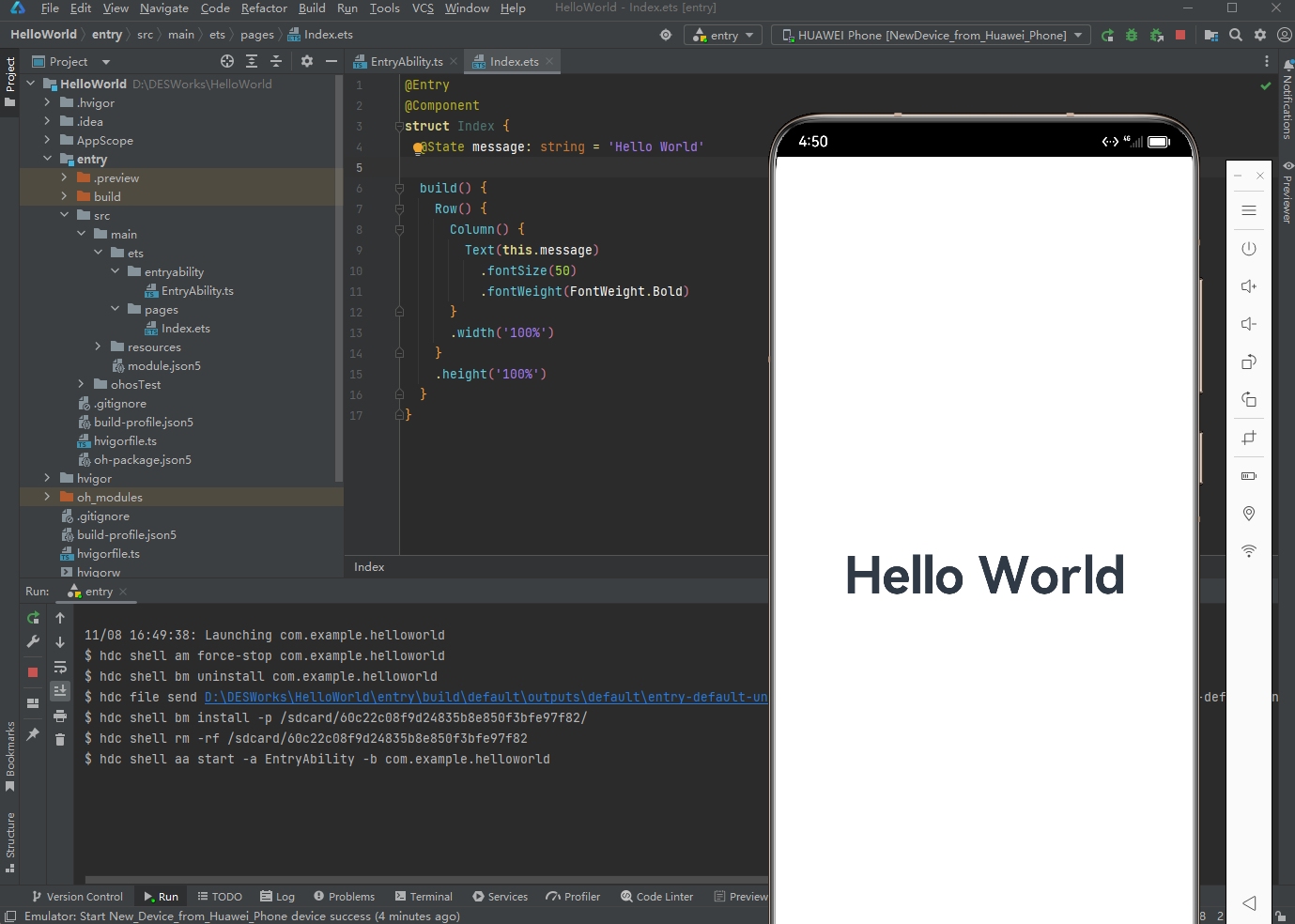The width and height of the screenshot is (1295, 924).
Task: Click the fold marker beside build() line
Action: [x=399, y=188]
